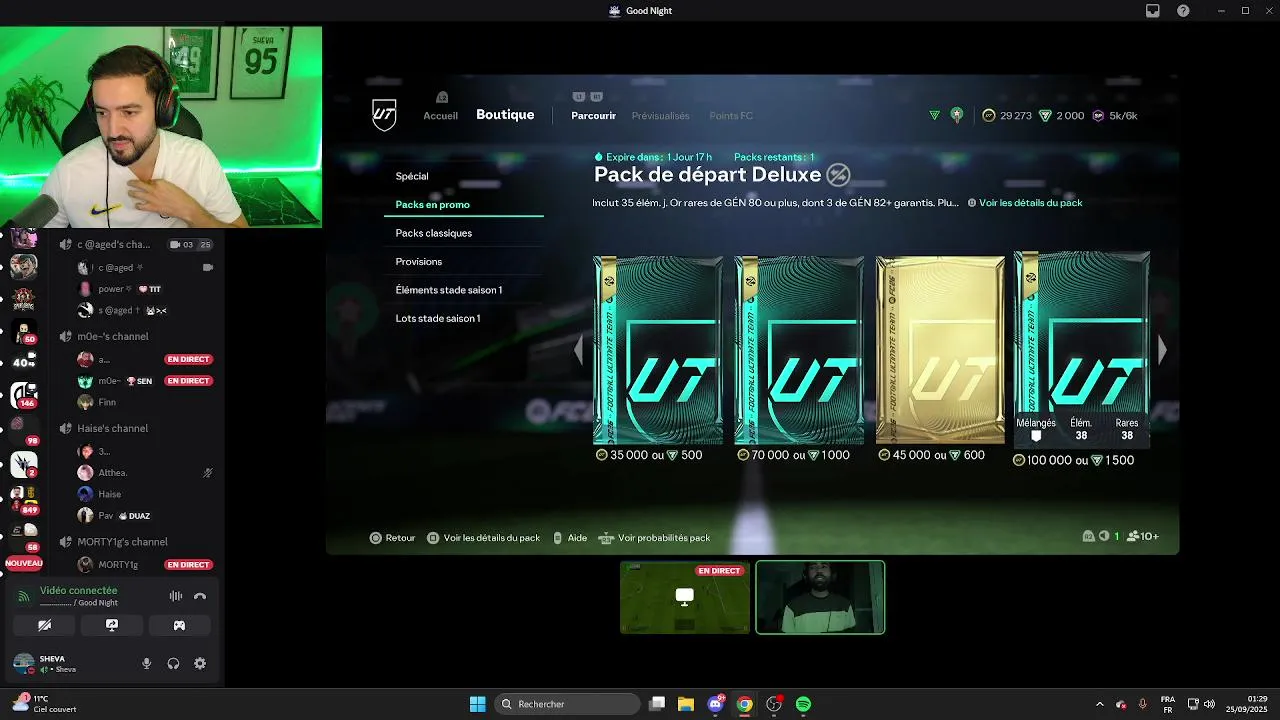Open Discord server with 146 badge
Viewport: 1280px width, 720px height.
tap(24, 395)
